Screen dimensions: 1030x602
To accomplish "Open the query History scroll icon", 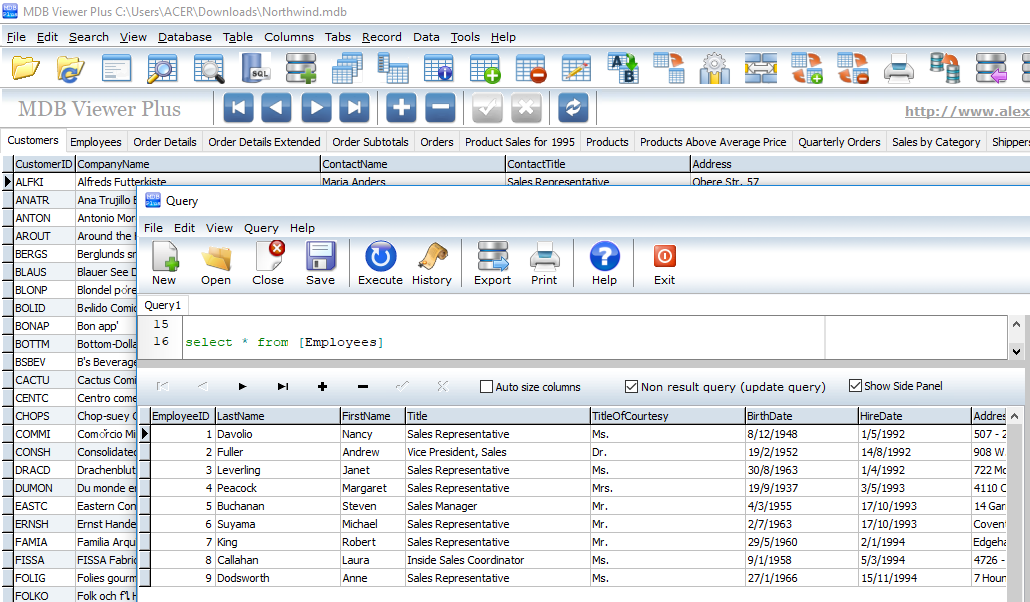I will pos(432,257).
